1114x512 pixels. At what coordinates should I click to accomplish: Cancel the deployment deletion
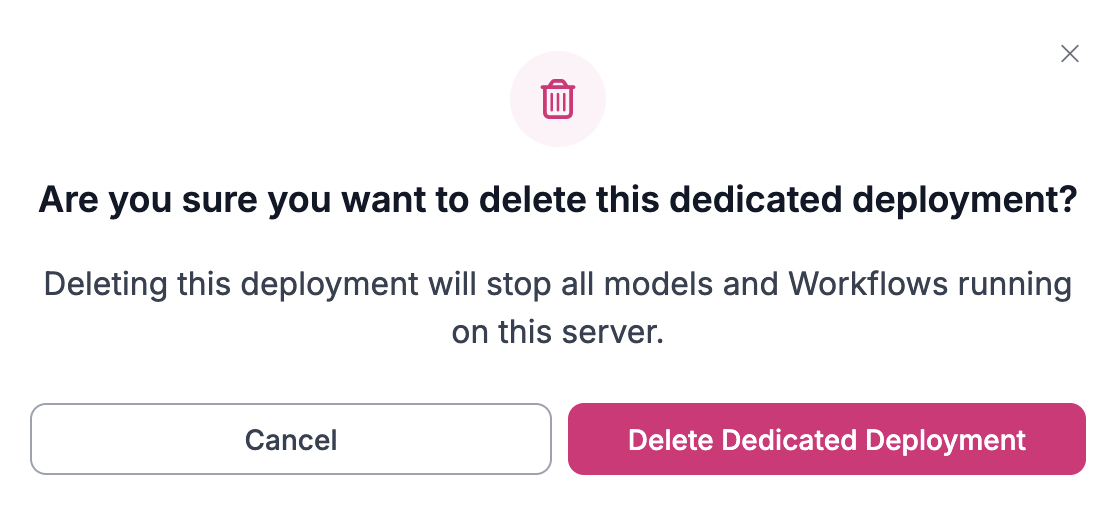coord(291,439)
